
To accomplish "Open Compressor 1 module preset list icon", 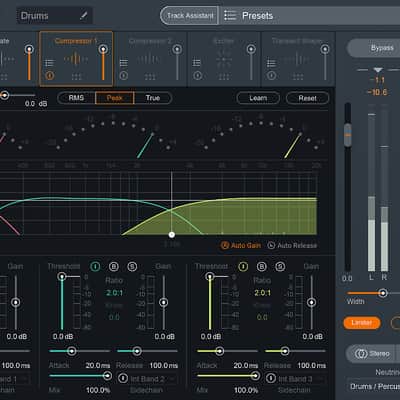I will point(49,63).
